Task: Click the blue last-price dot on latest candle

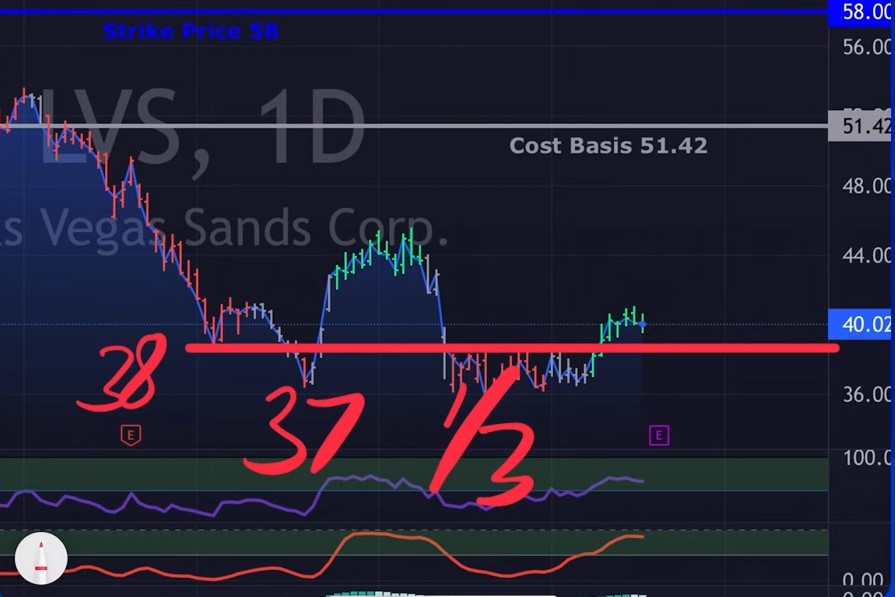Action: click(x=643, y=324)
